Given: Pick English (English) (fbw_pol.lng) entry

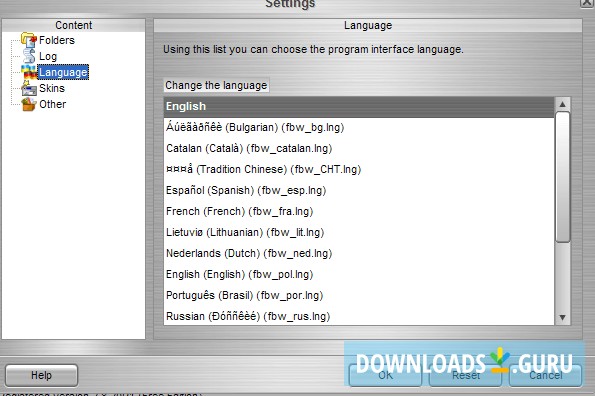Looking at the screenshot, I should tap(359, 274).
